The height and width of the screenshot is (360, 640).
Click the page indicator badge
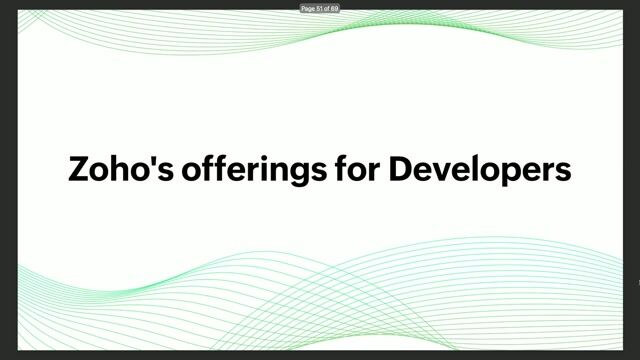(x=320, y=8)
